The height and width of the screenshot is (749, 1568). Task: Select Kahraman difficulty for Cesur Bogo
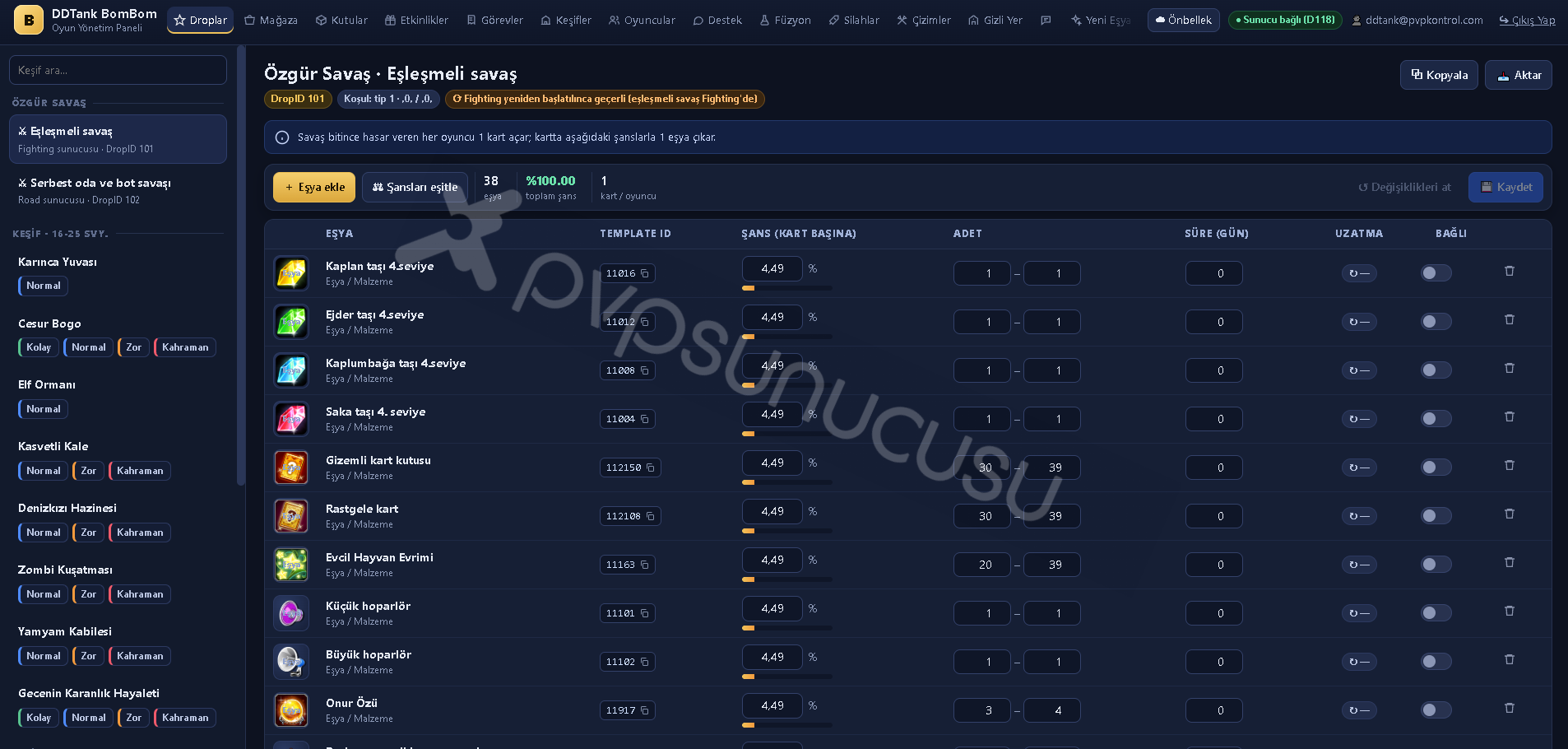tap(185, 347)
